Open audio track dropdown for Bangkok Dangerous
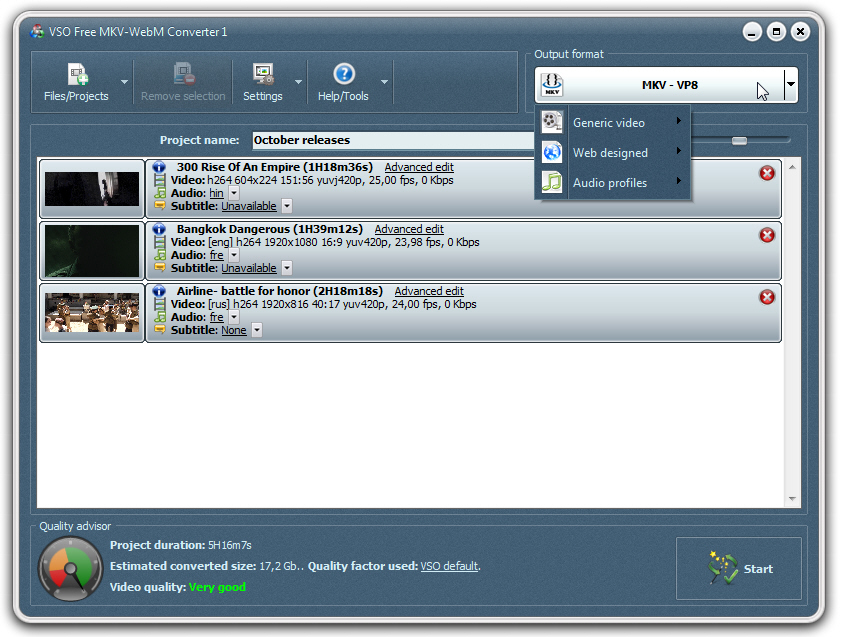The image size is (842, 637). point(234,255)
